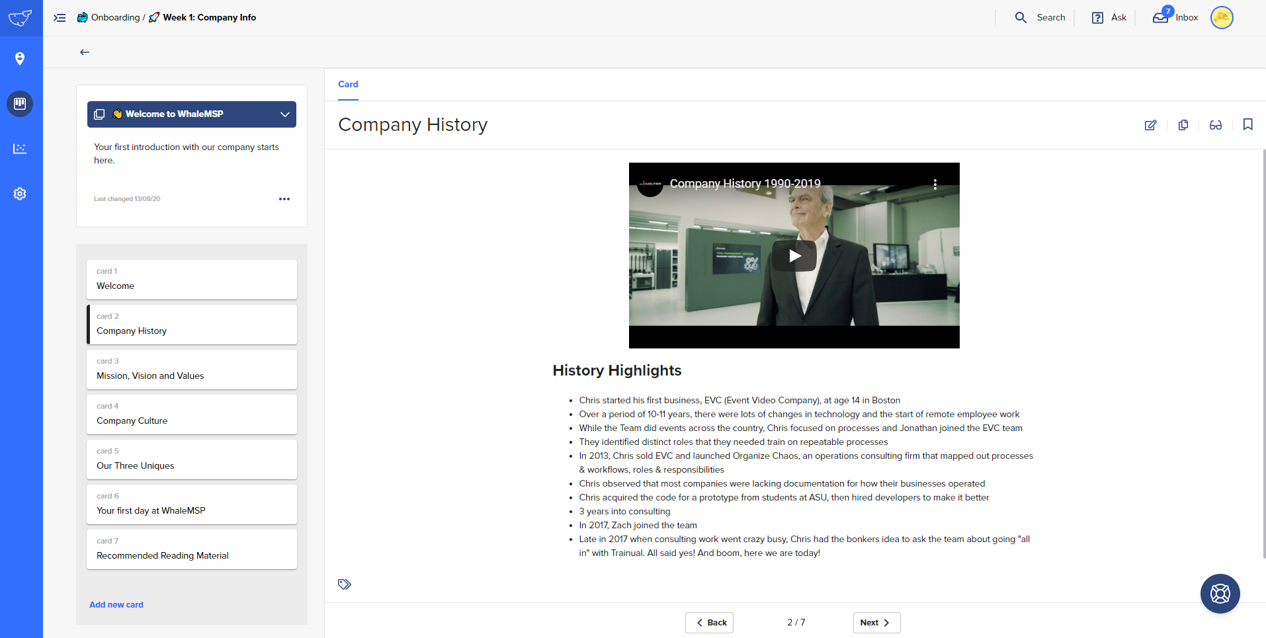Viewport: 1266px width, 638px height.
Task: Play the Company History video
Action: coord(794,256)
